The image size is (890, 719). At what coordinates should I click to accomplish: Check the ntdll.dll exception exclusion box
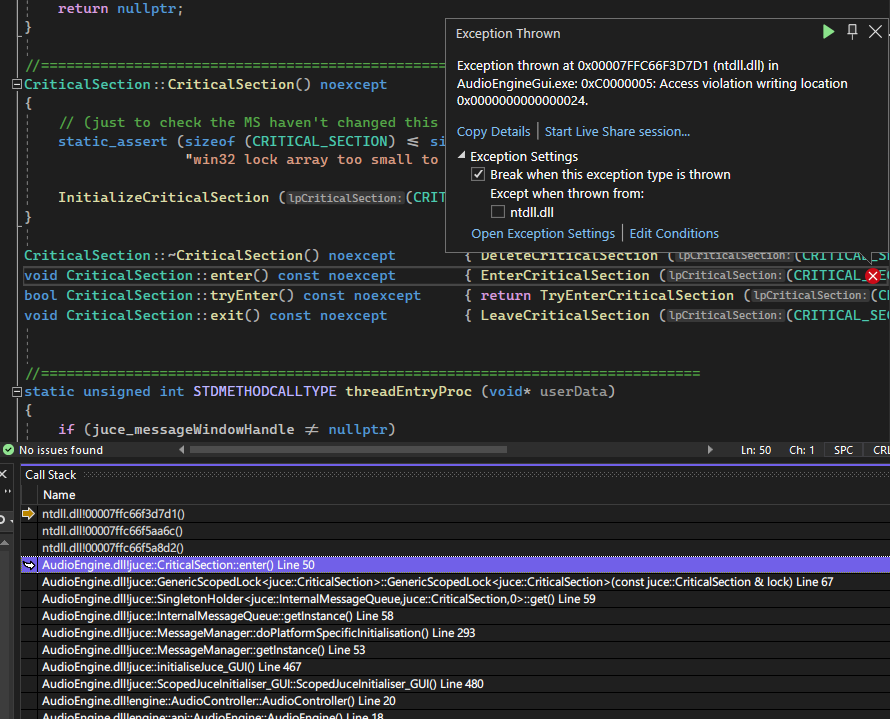pos(498,212)
